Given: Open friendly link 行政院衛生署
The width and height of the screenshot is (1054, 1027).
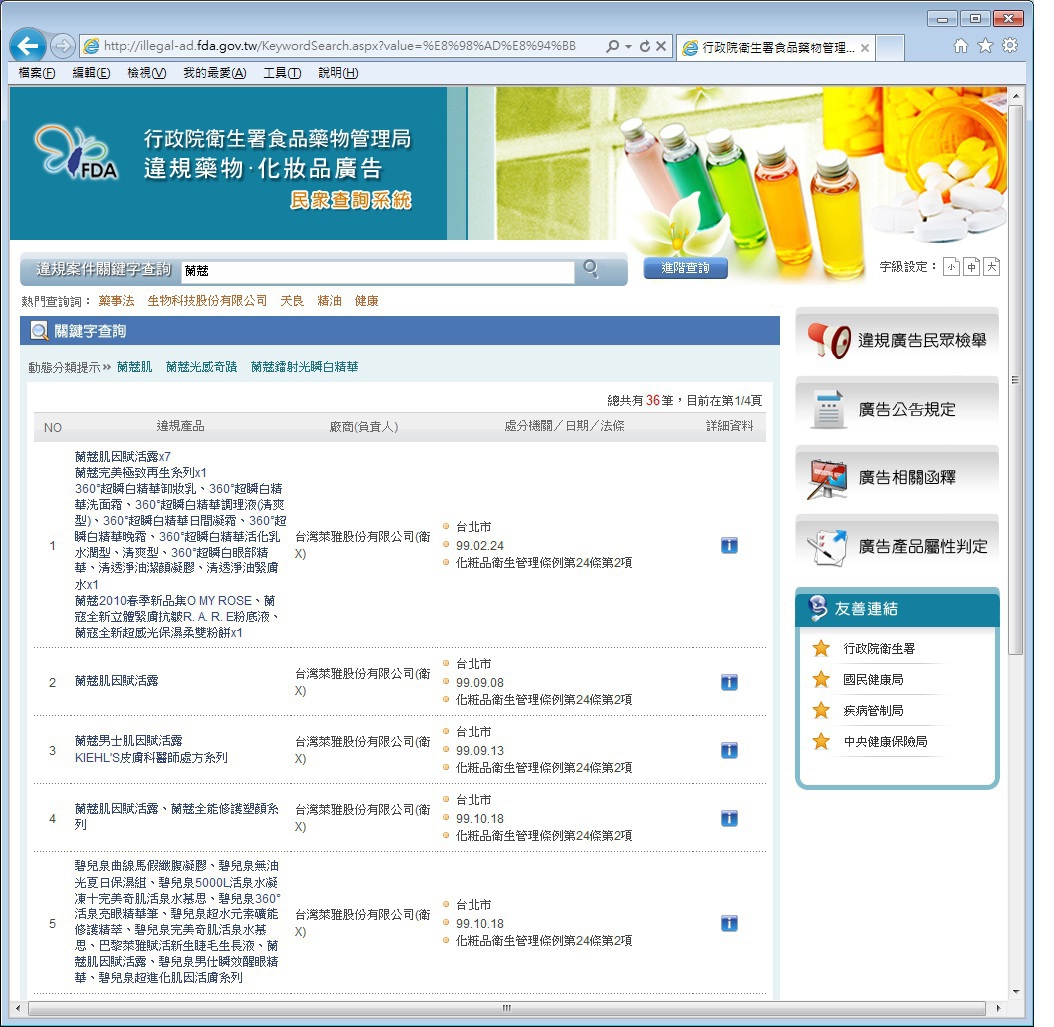Looking at the screenshot, I should tap(879, 649).
